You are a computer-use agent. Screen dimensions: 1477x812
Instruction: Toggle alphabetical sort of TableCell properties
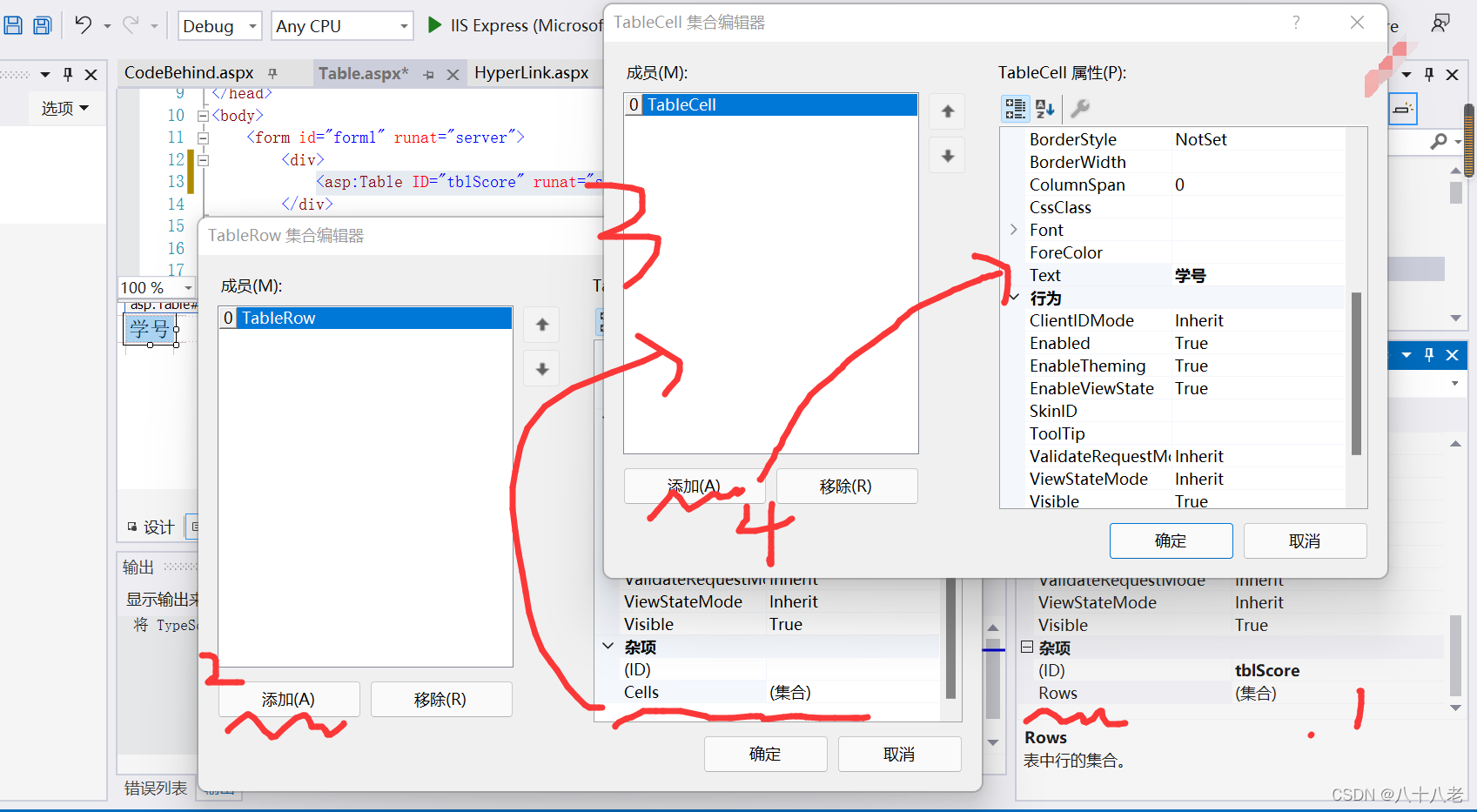click(1045, 109)
